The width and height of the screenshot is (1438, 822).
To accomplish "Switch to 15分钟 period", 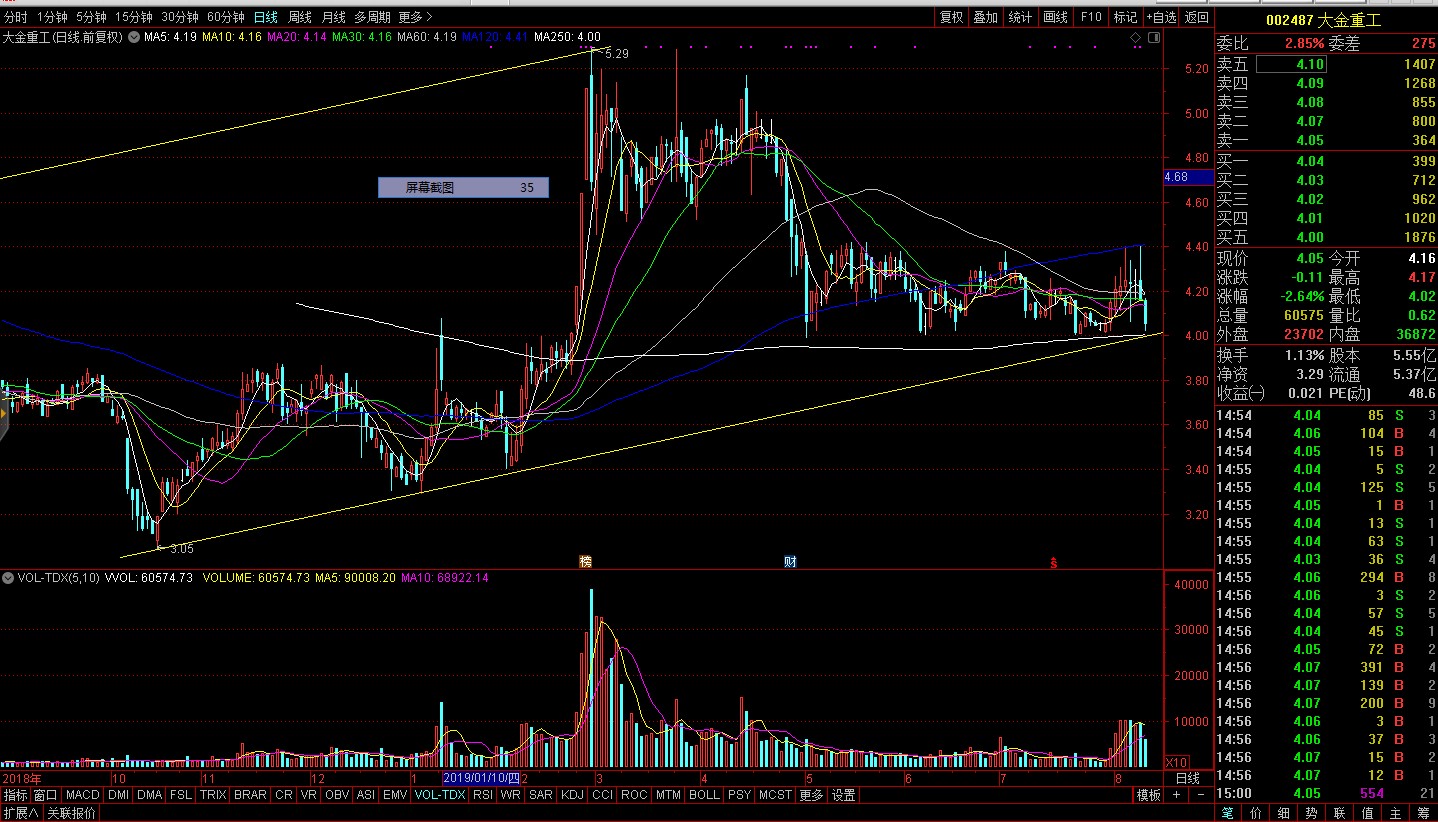I will tap(133, 17).
